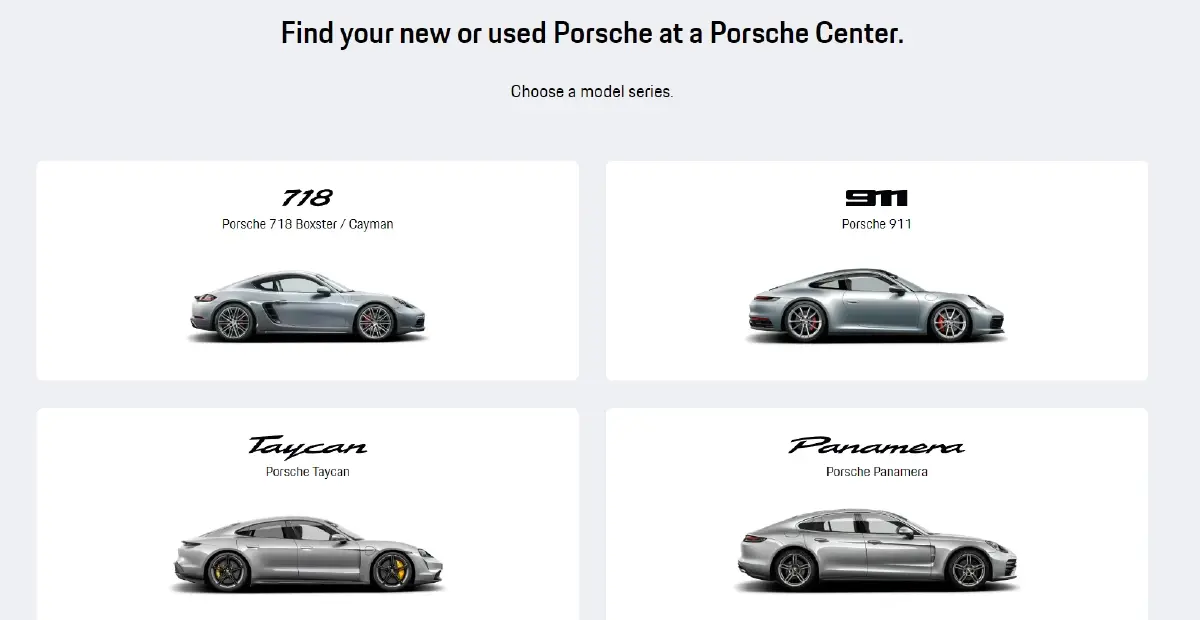Click the Choose a model series text
1200x620 pixels.
(x=591, y=91)
